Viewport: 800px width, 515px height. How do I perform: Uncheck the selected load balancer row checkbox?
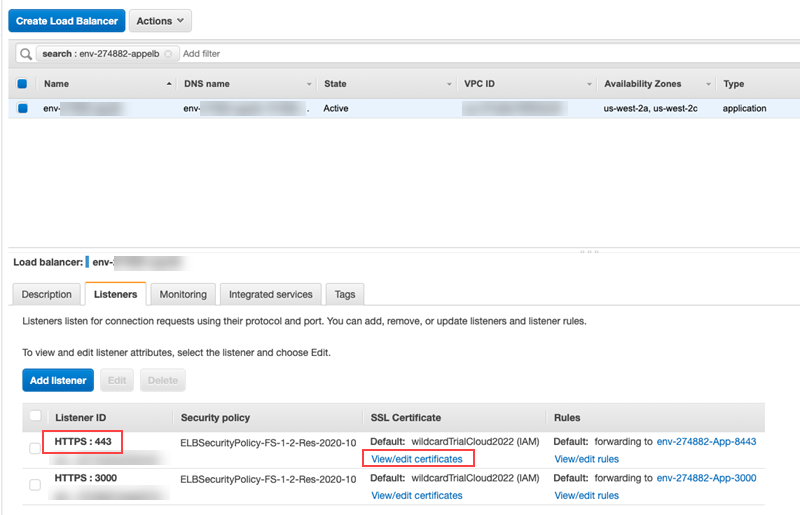pos(23,108)
